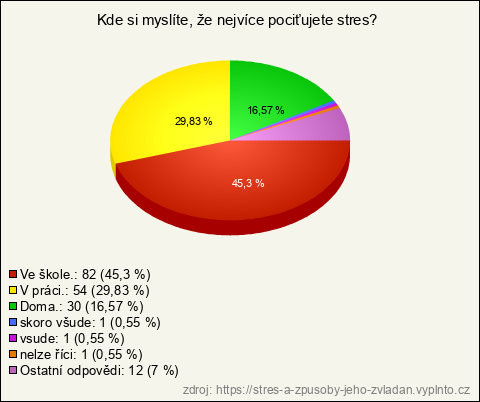Click the V práci.: 54 legend label

[85, 290]
